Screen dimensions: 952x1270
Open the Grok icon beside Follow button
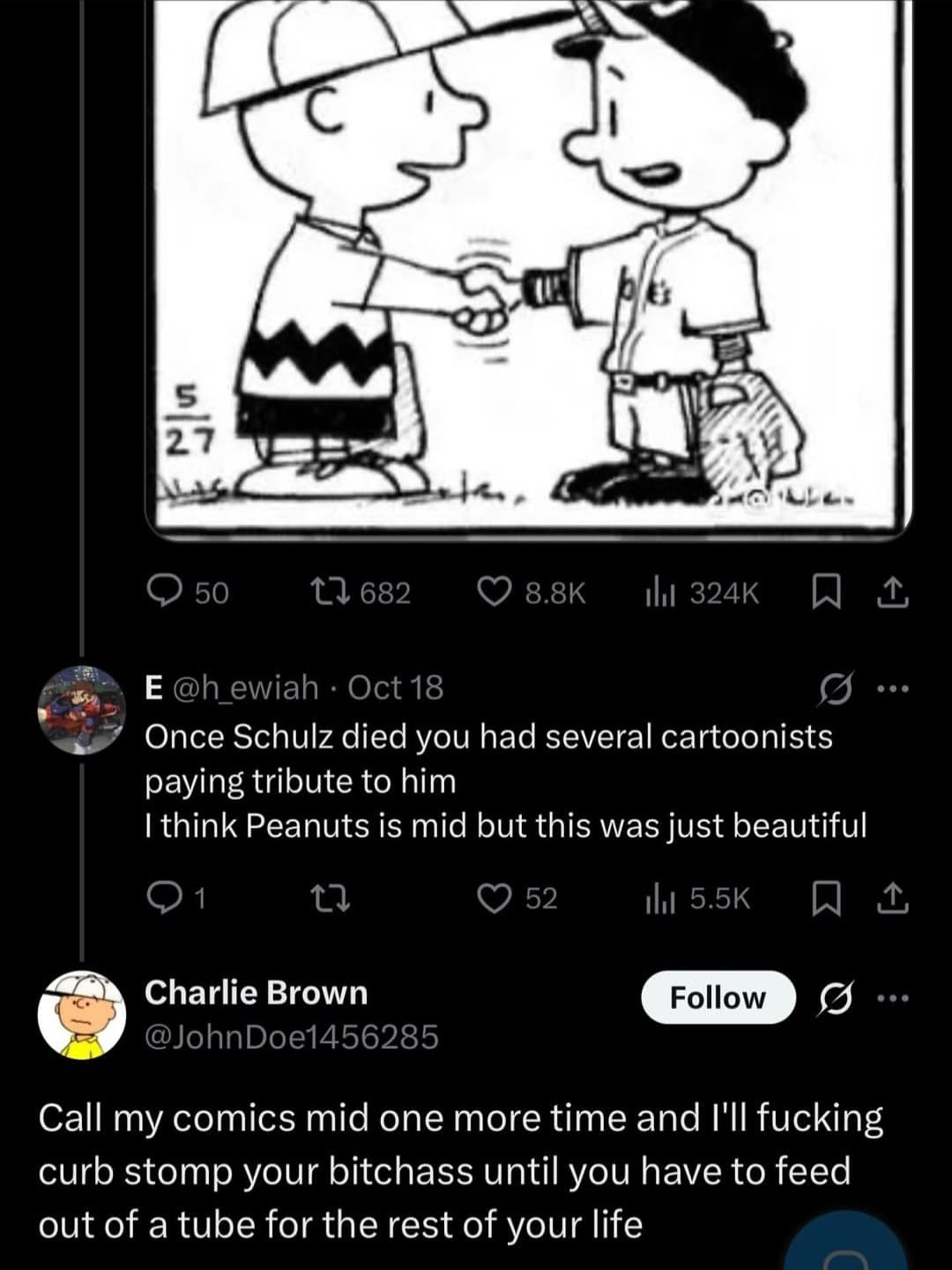coord(831,998)
